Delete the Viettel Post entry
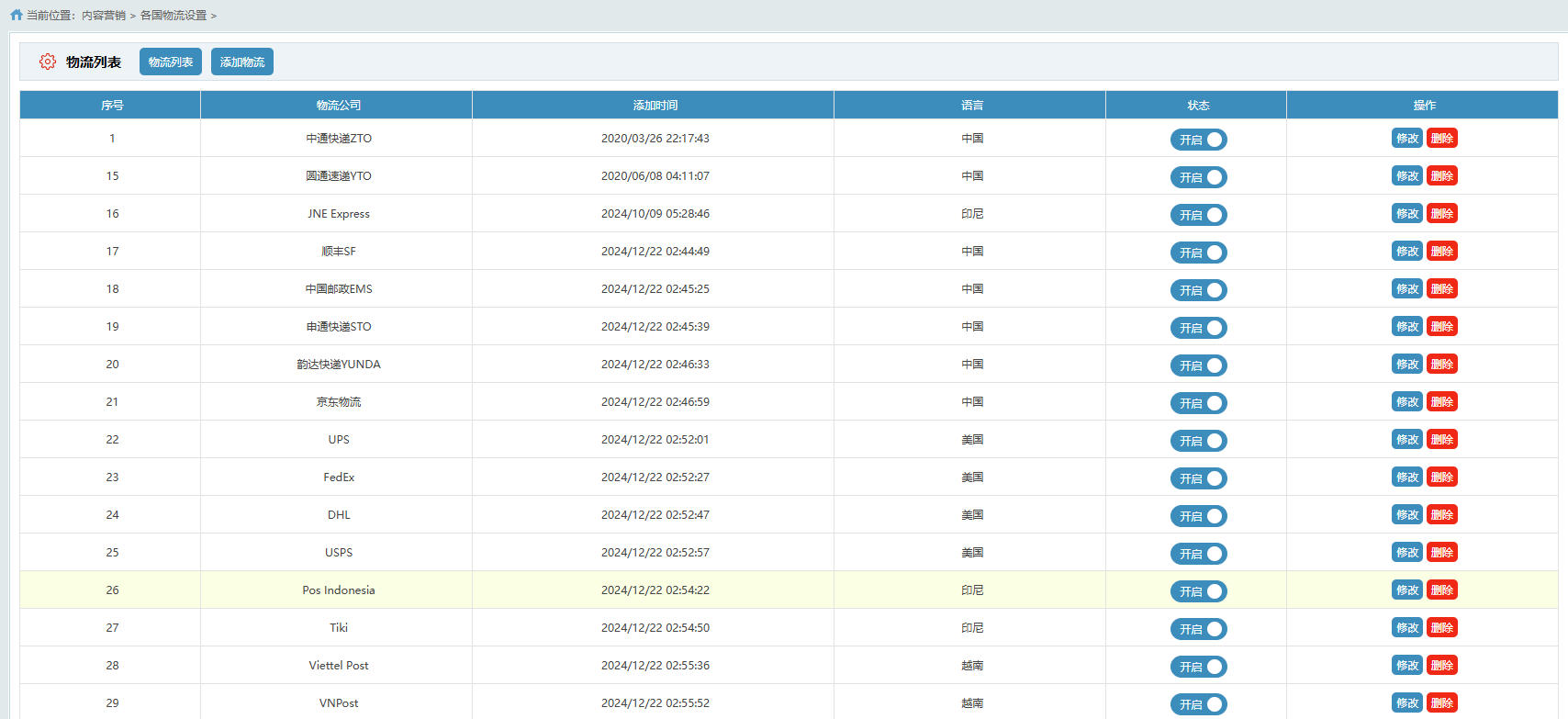This screenshot has height=719, width=1568. click(1442, 666)
